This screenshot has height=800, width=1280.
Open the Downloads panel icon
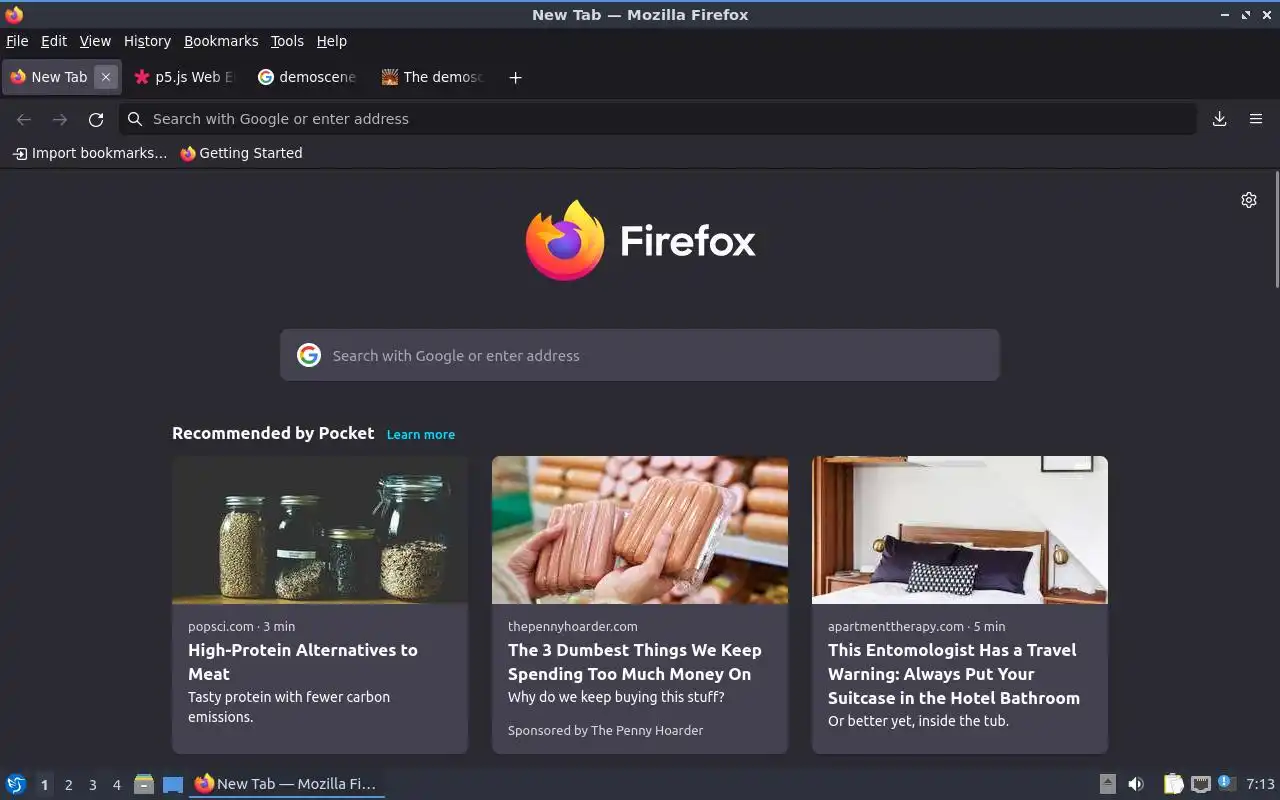click(x=1220, y=119)
